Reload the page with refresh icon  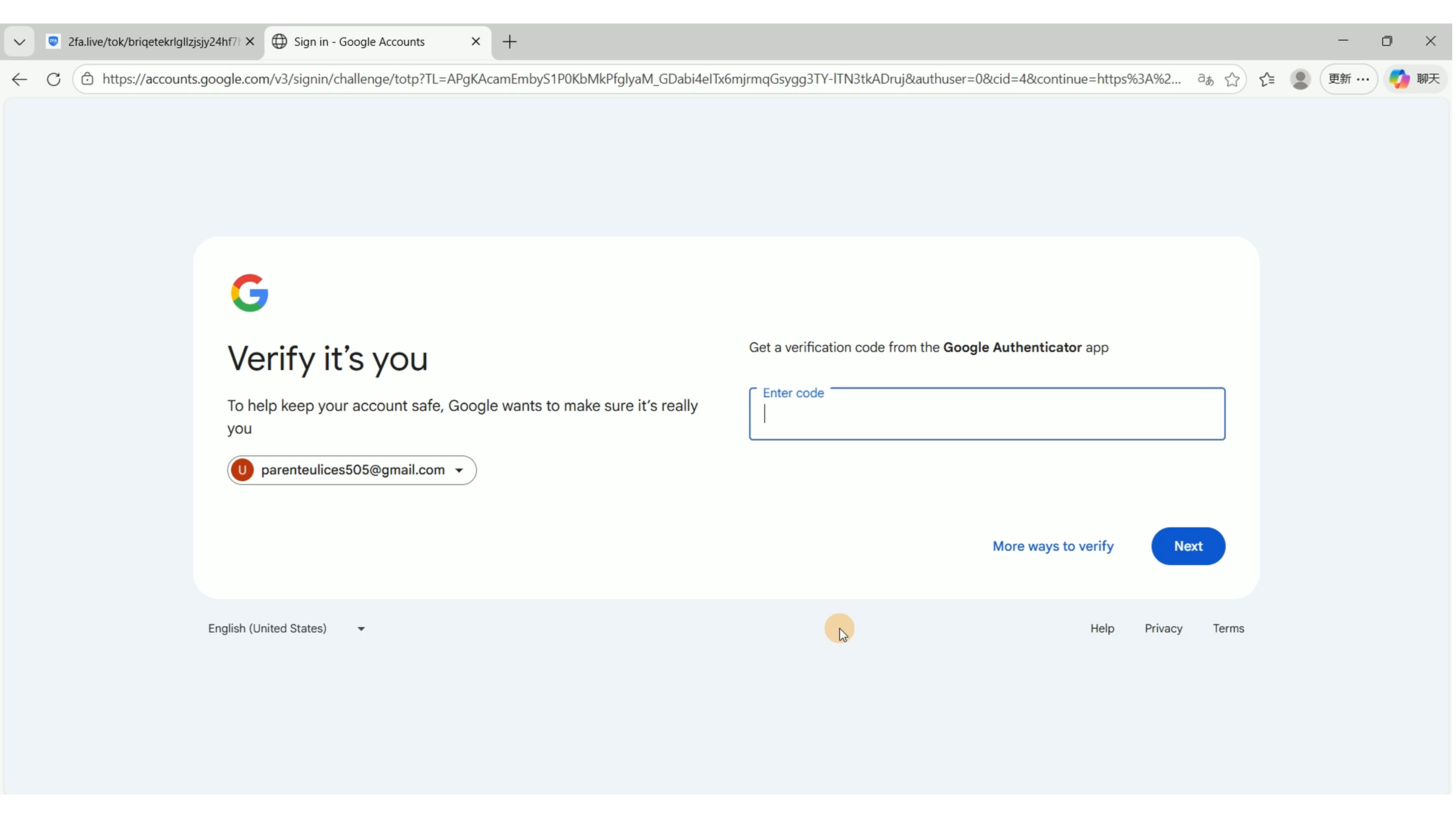(54, 79)
